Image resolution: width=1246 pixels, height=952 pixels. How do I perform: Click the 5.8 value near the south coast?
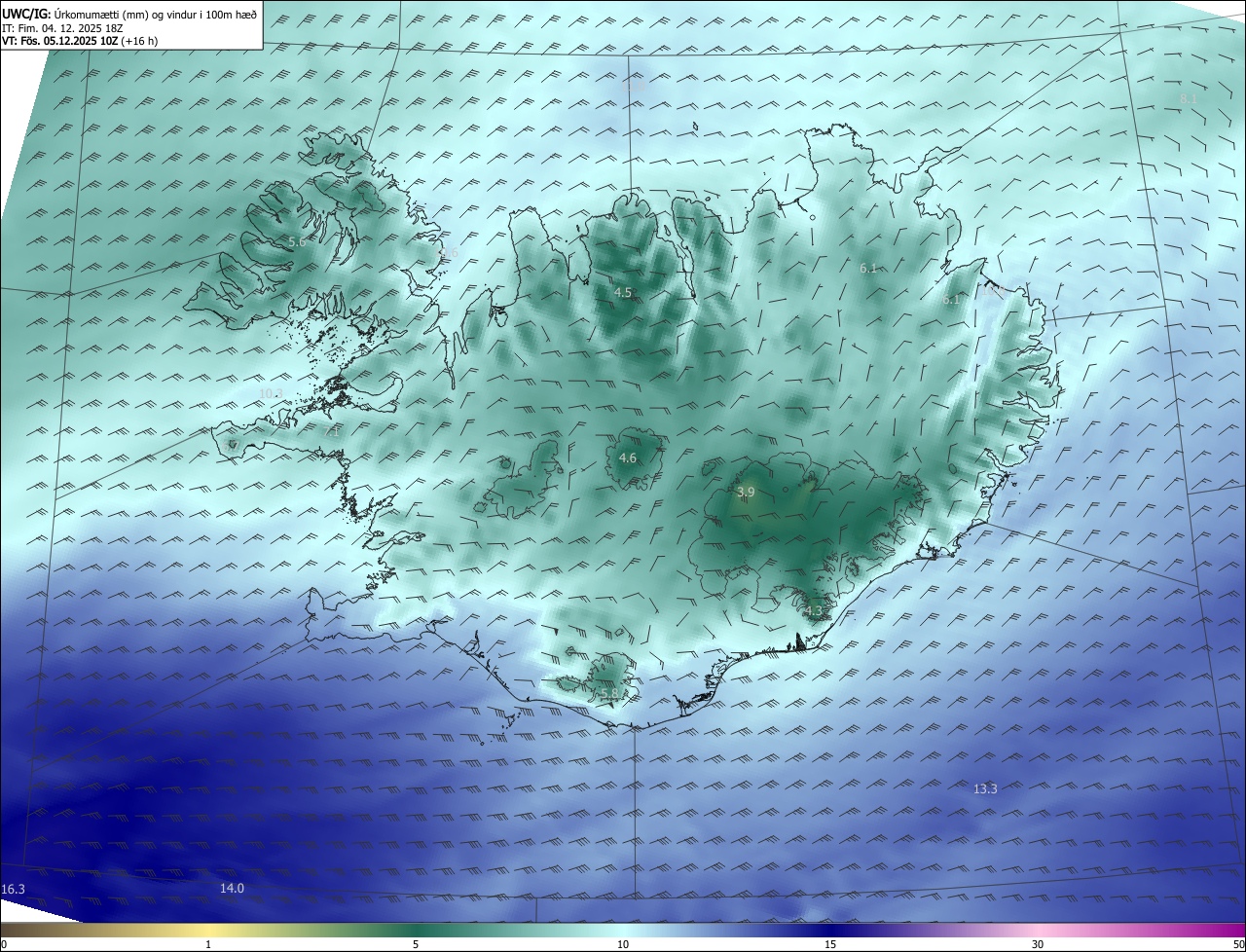coord(608,693)
